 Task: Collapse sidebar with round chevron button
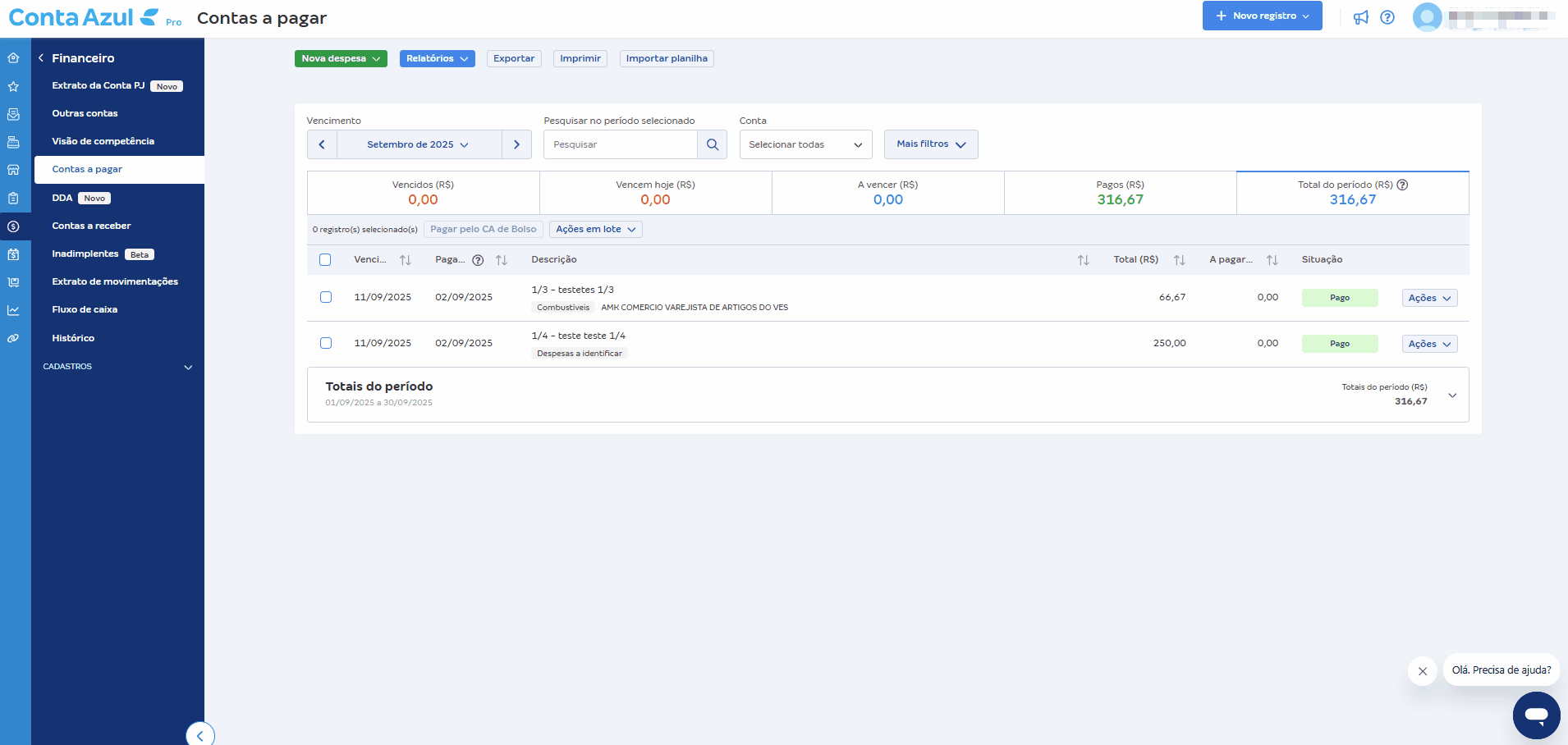[x=199, y=735]
